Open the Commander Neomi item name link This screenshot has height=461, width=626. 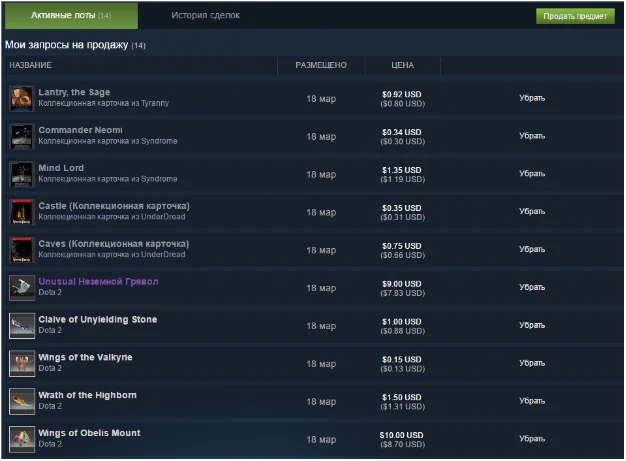click(x=80, y=130)
